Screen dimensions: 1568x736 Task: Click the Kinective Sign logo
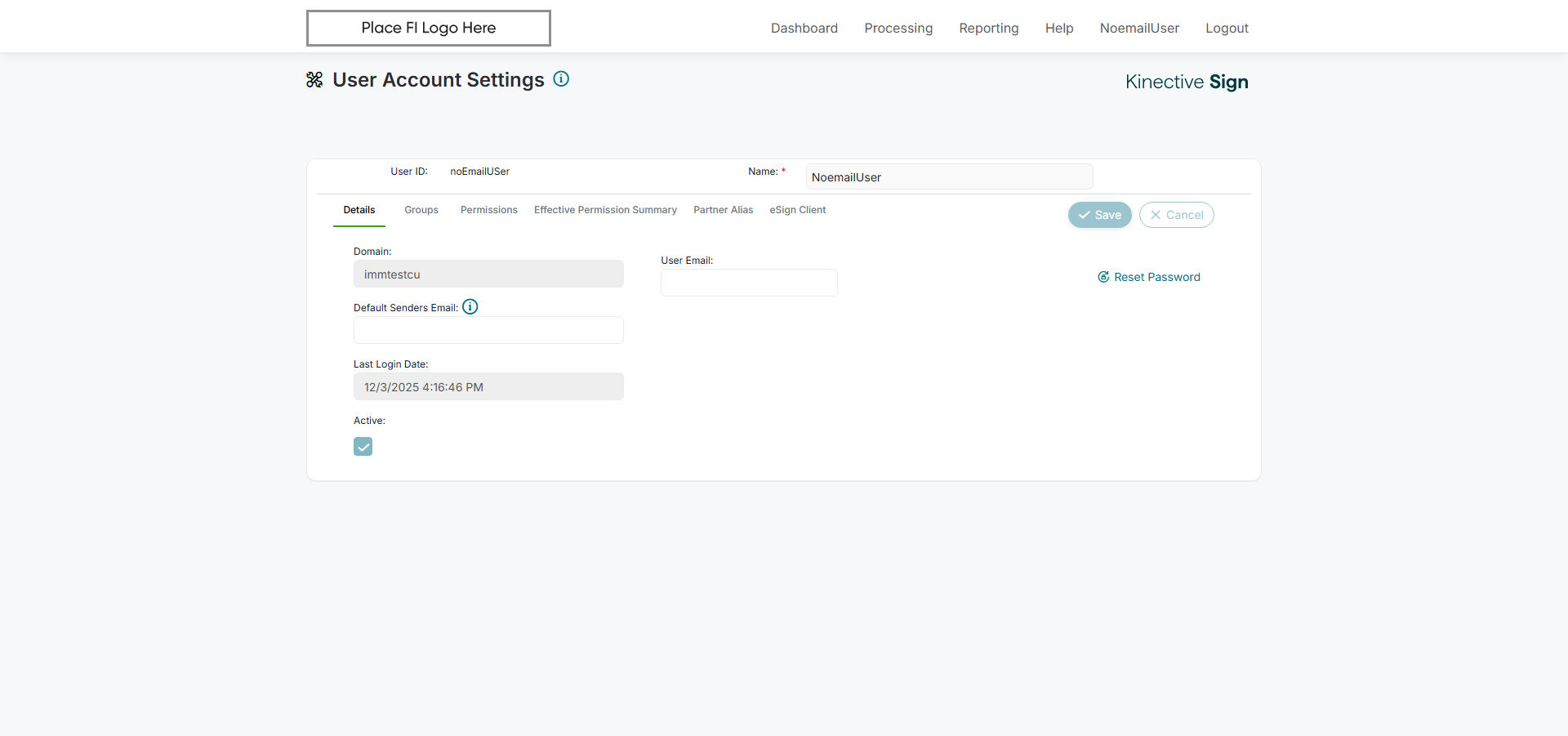[x=1187, y=82]
